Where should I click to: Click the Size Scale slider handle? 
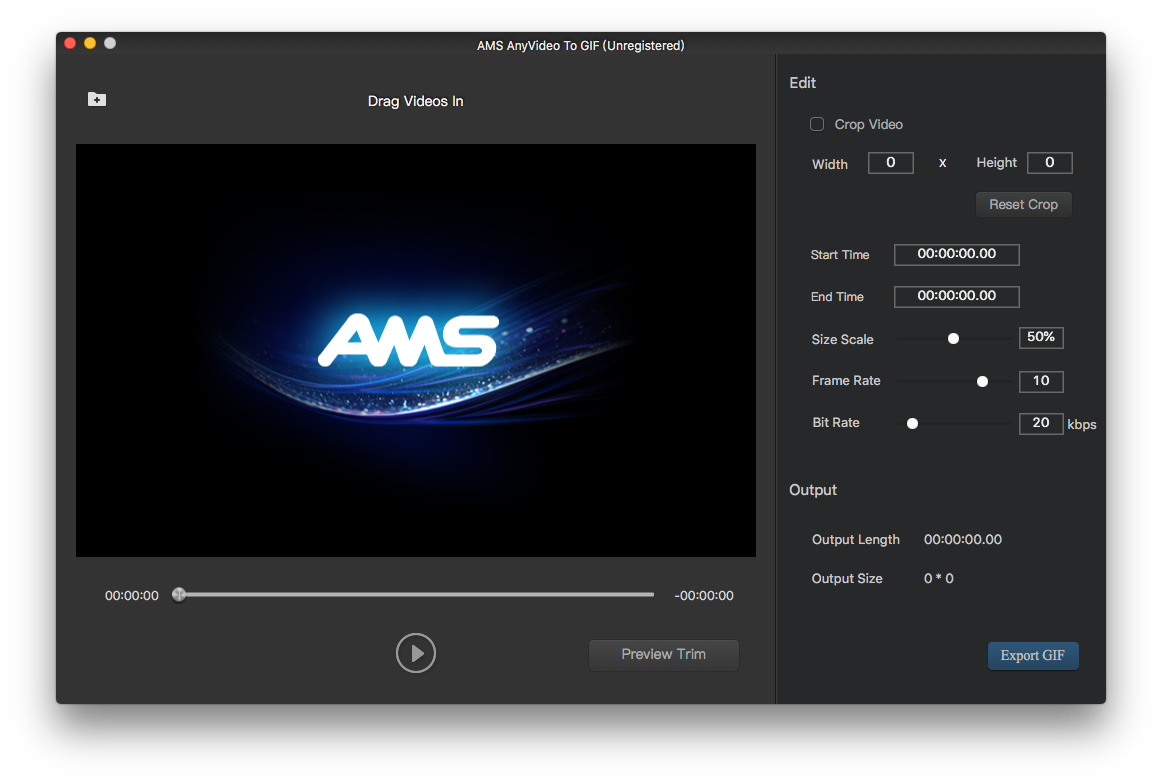pyautogui.click(x=954, y=339)
